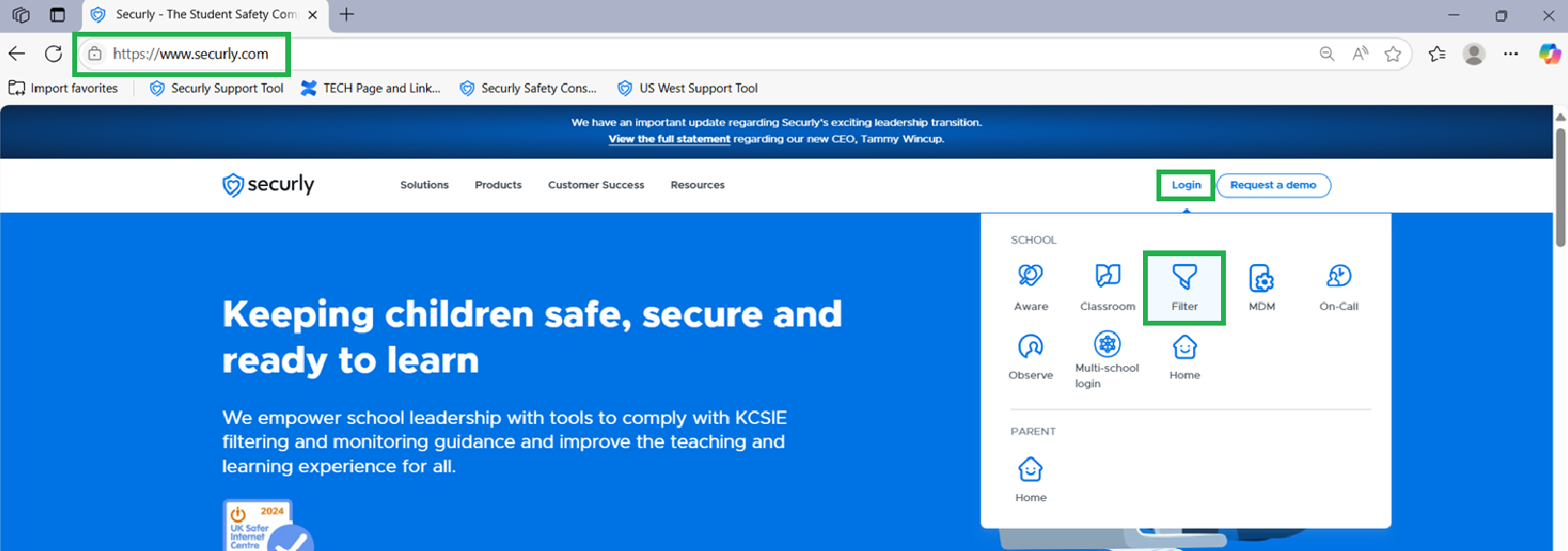Open the Products menu

[x=497, y=185]
